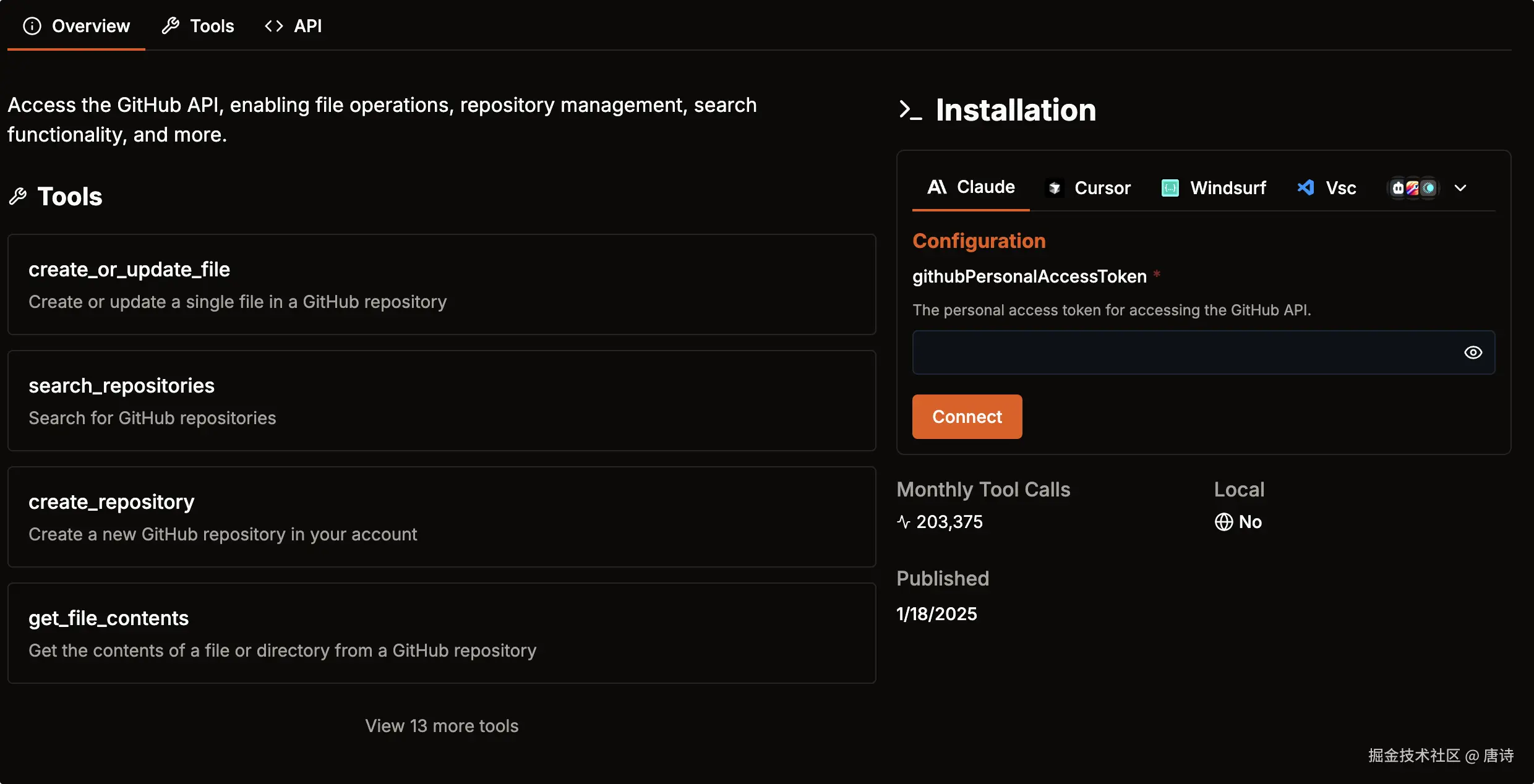Click the Overview info icon
1534x784 pixels.
(x=32, y=26)
